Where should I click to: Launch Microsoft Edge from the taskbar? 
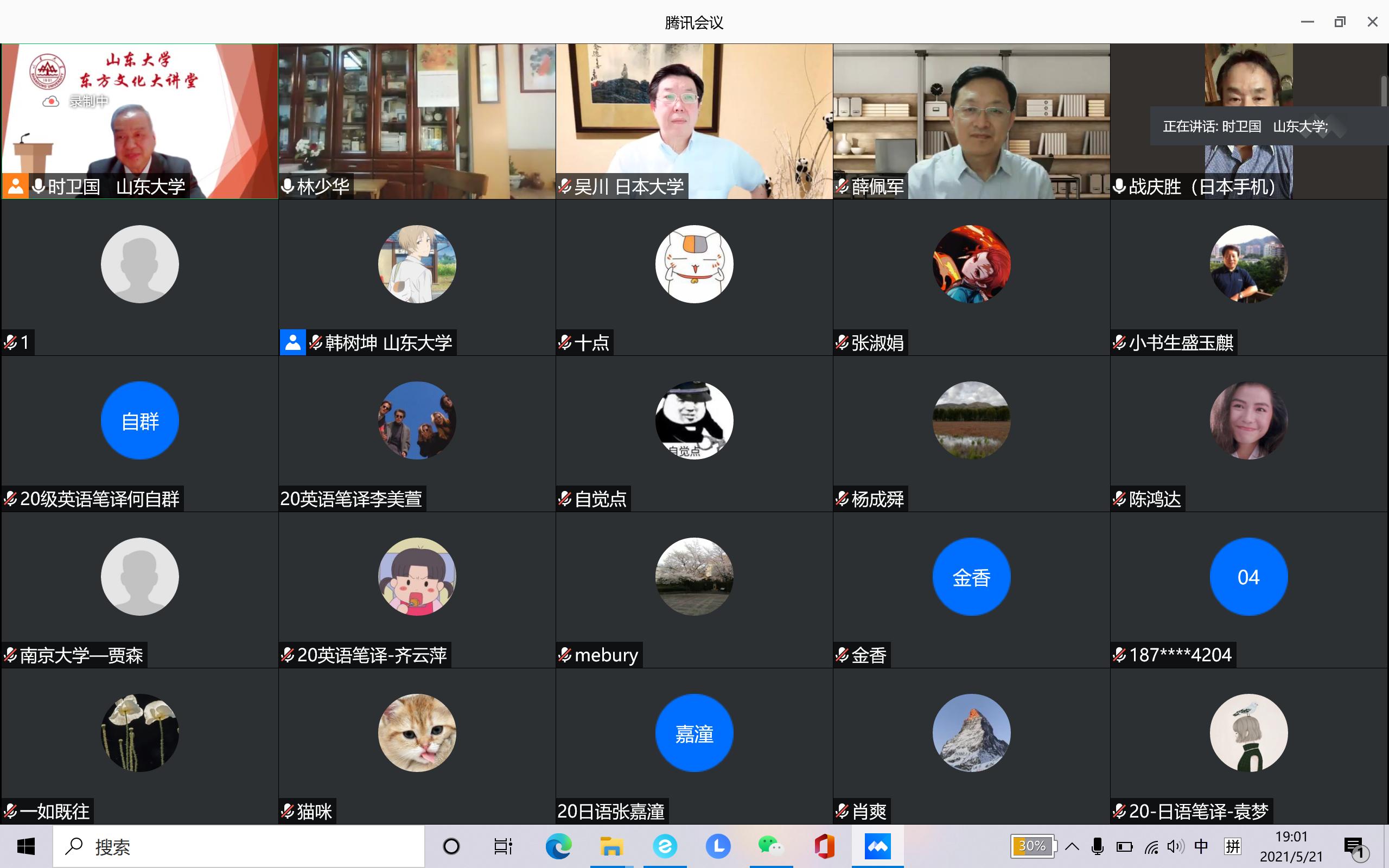(558, 846)
